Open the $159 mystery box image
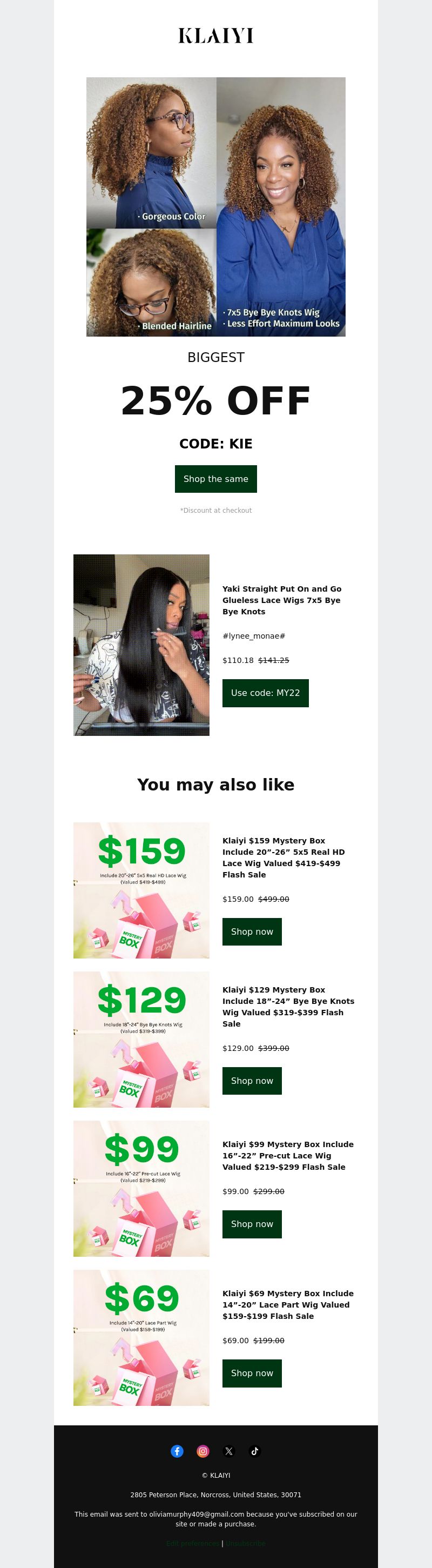This screenshot has width=432, height=1568. click(141, 890)
